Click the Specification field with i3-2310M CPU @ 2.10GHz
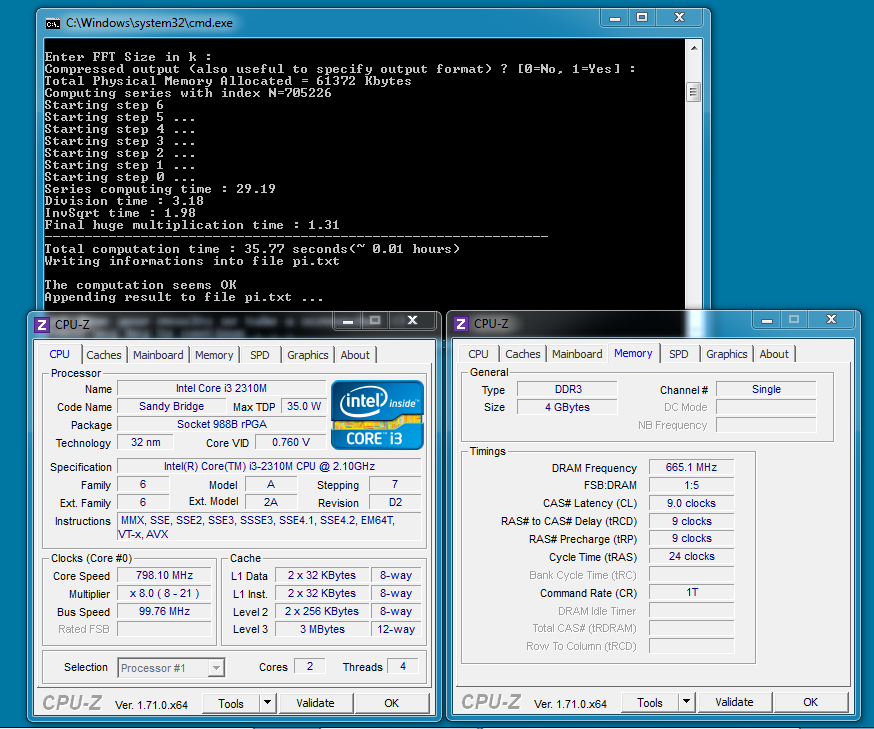Image resolution: width=874 pixels, height=729 pixels. (x=269, y=466)
